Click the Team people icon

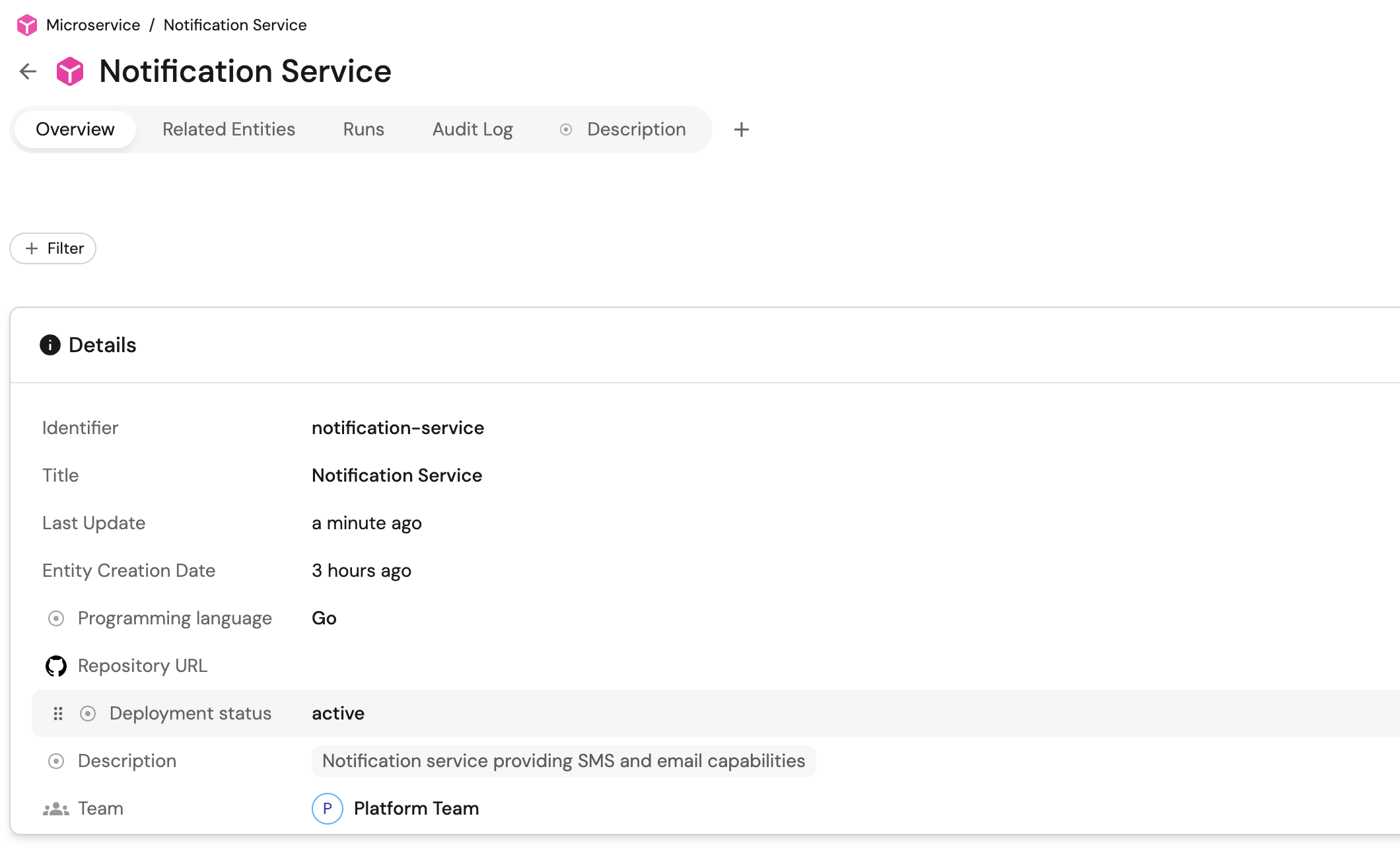pyautogui.click(x=56, y=809)
